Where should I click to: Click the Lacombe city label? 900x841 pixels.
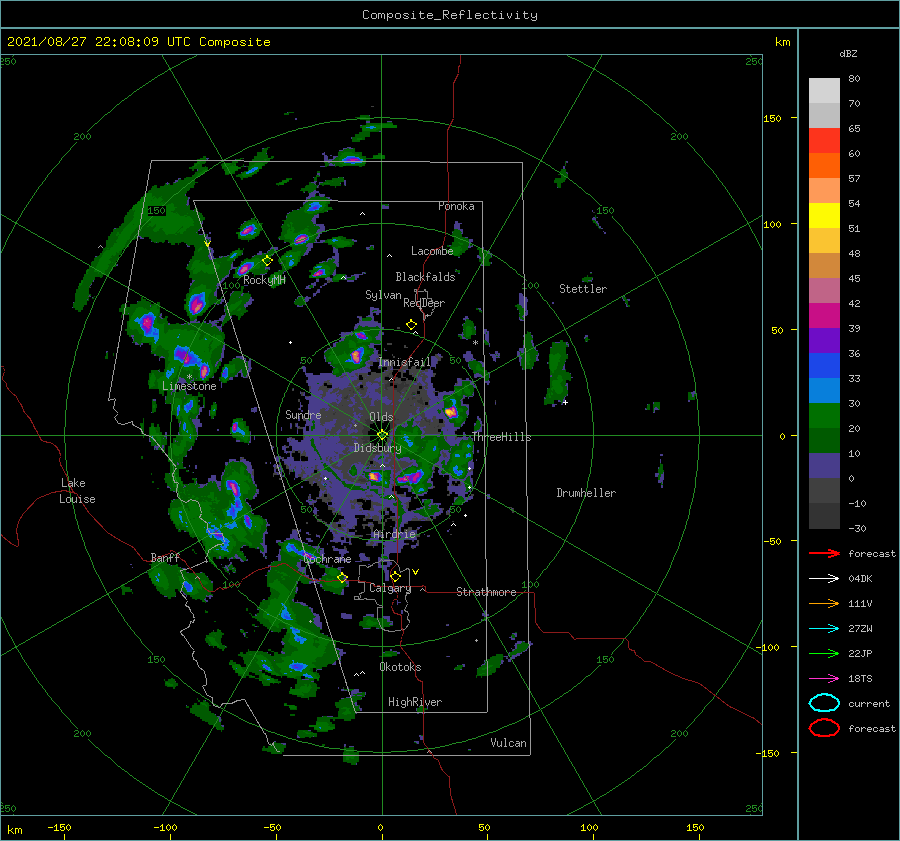(x=432, y=251)
